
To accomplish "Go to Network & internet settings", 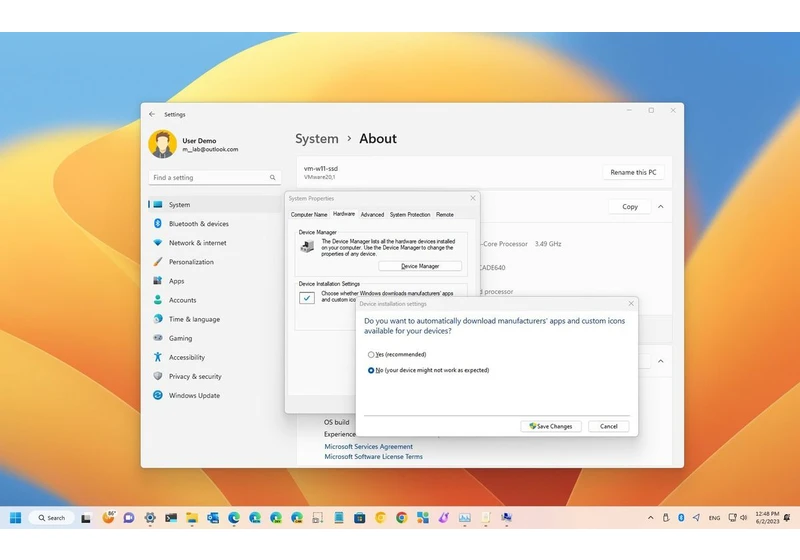I will (x=215, y=243).
